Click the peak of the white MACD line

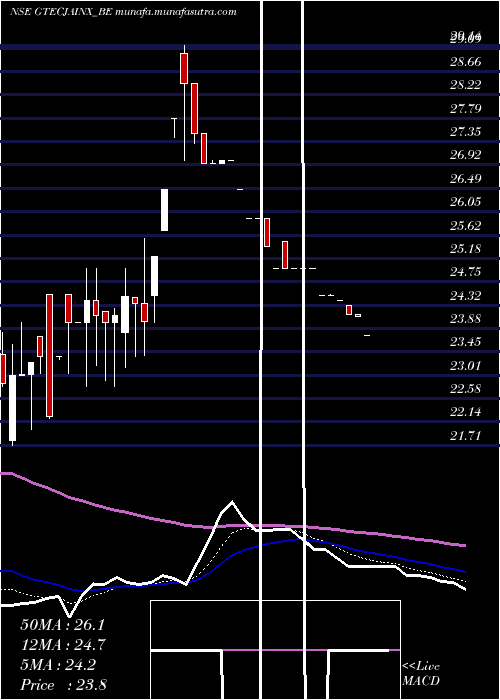[x=232, y=502]
